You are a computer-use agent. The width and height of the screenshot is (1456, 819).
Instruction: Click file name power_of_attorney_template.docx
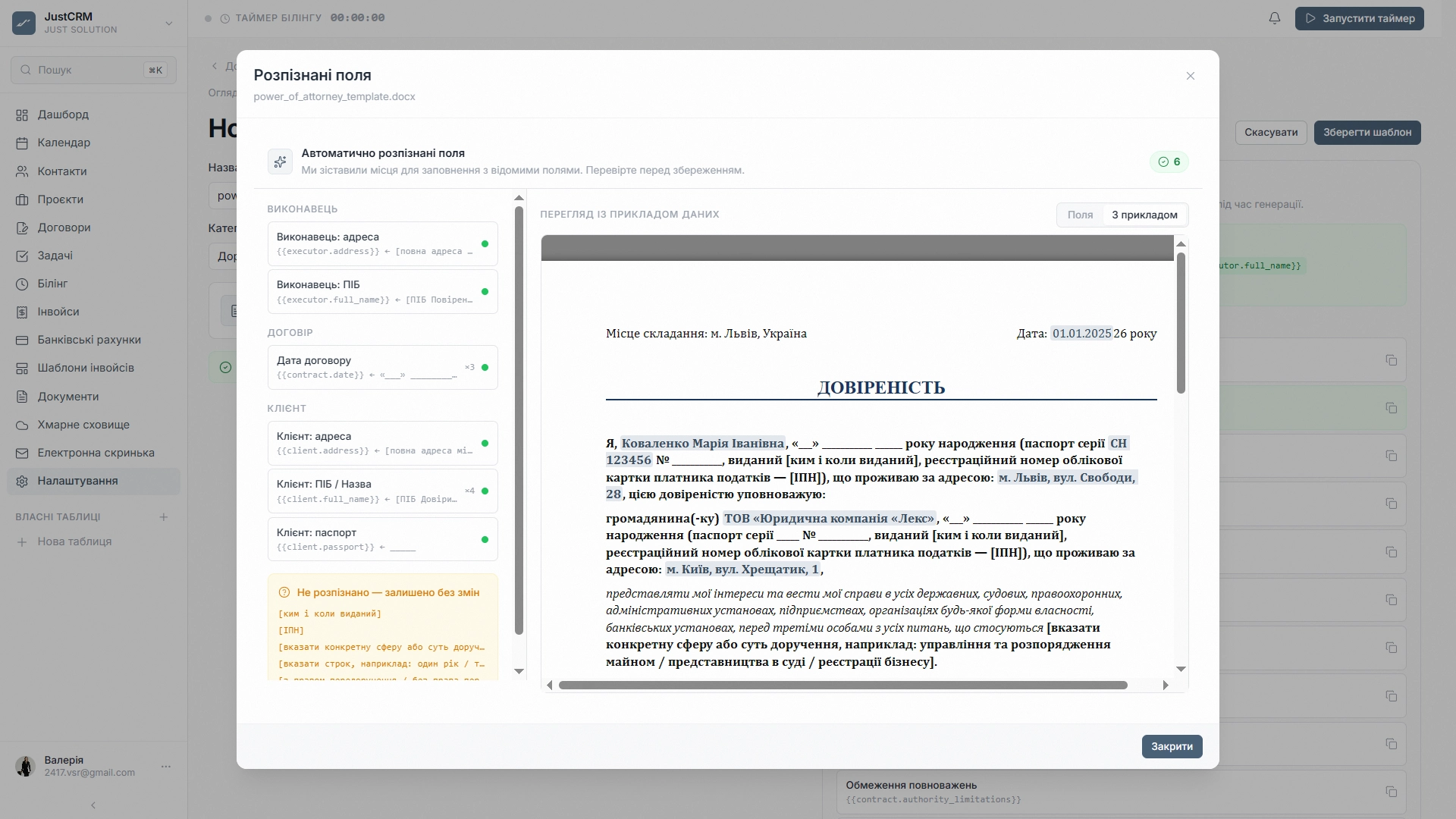click(334, 97)
